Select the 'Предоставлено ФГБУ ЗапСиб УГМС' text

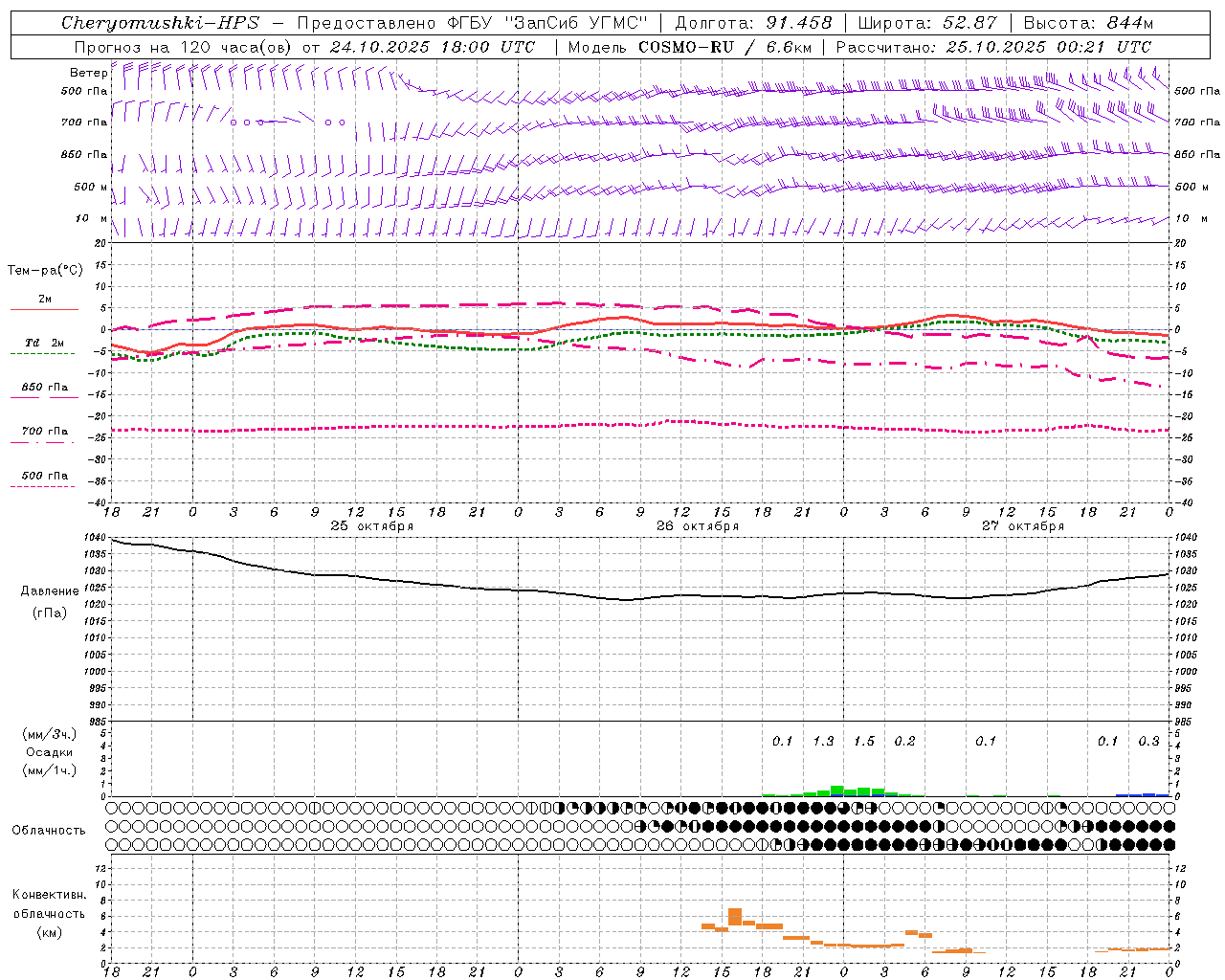pos(473,23)
